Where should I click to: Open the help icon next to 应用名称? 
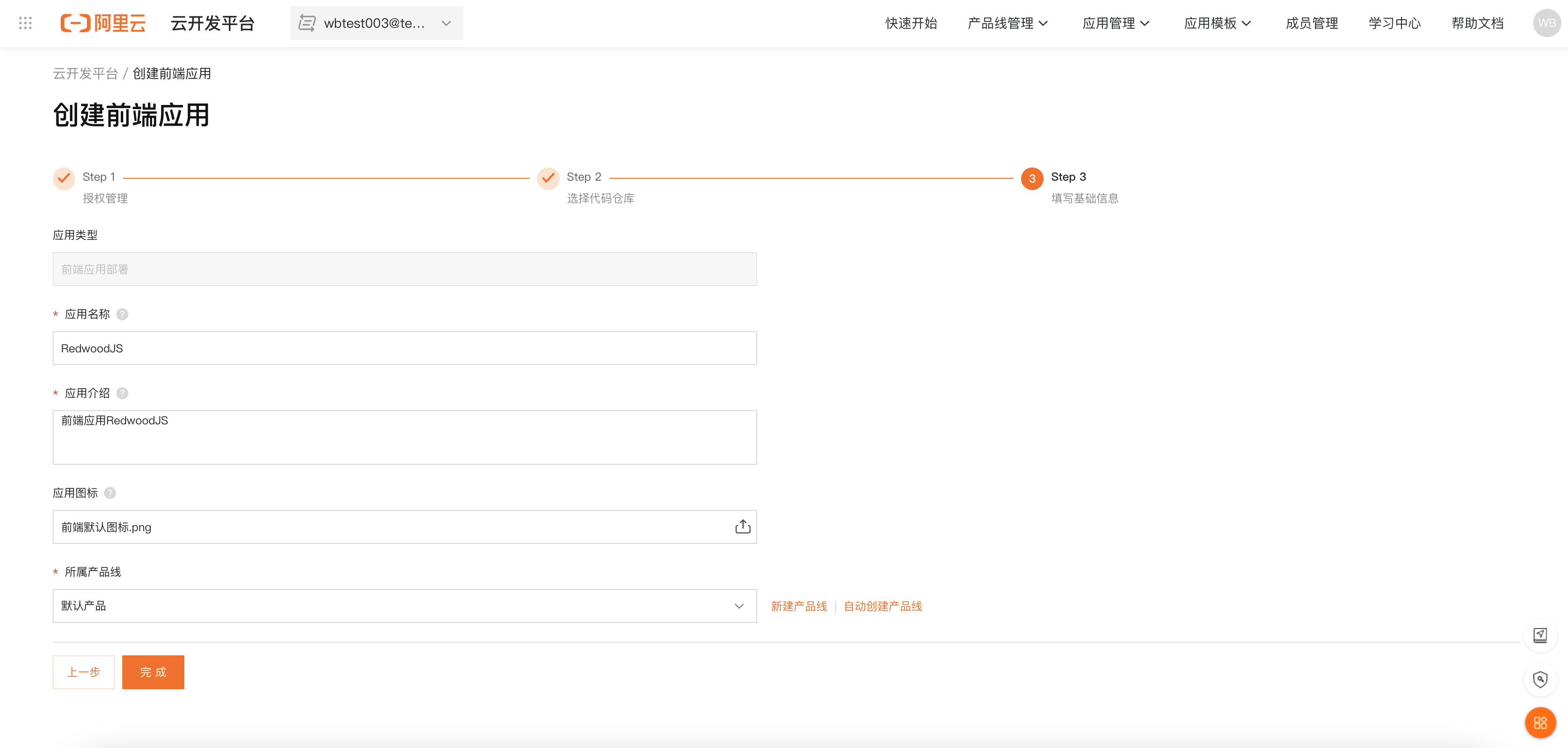(122, 314)
